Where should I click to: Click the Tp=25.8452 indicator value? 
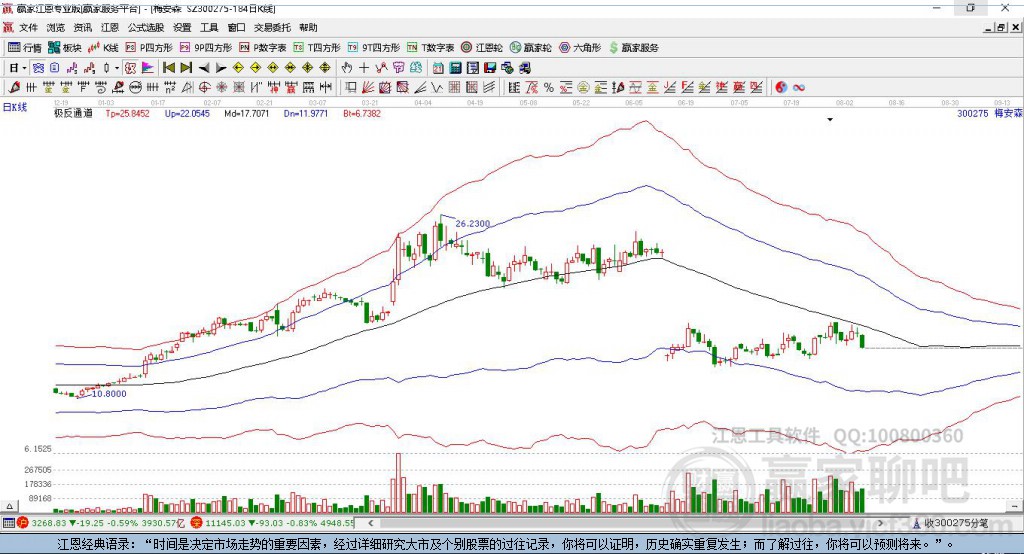pyautogui.click(x=127, y=114)
